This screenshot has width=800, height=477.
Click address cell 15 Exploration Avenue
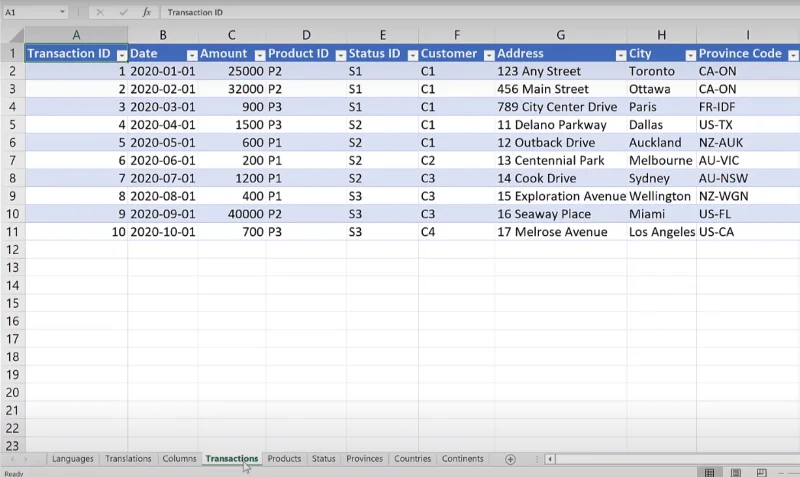(x=561, y=196)
